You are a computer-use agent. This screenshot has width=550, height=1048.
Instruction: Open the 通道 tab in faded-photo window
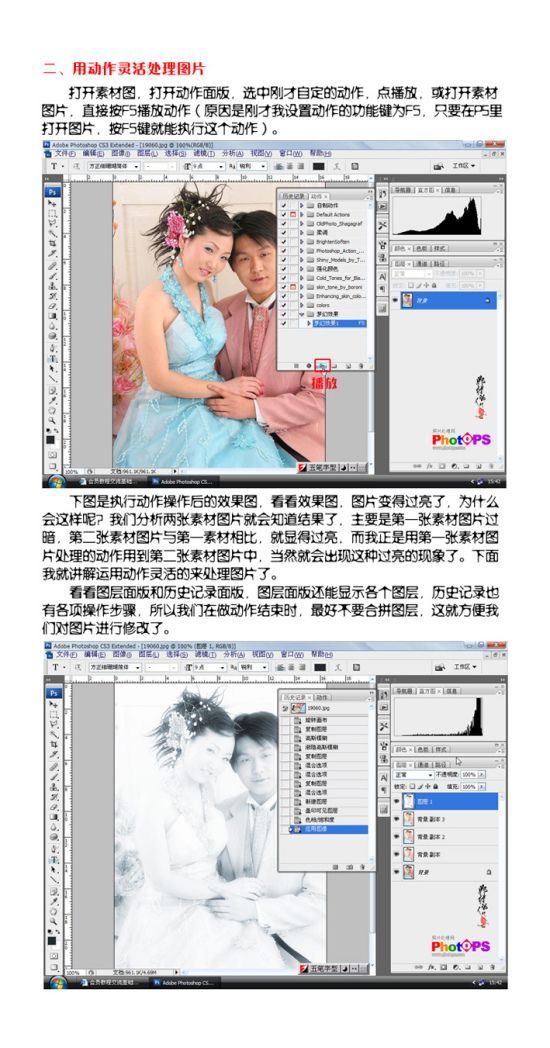424,764
